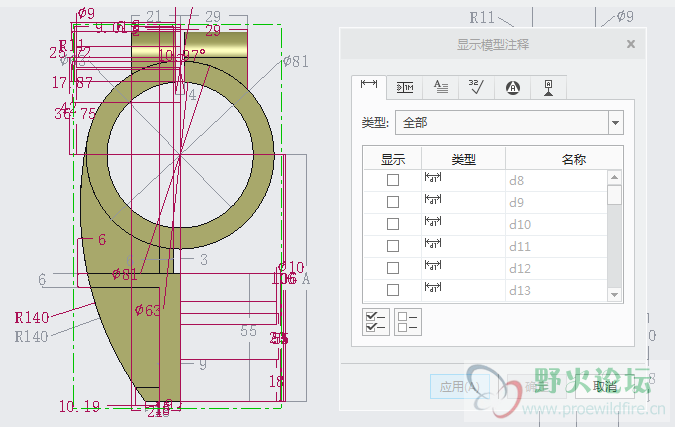Screen dimensions: 675x427
Task: Select the d8 name cell
Action: click(x=556, y=180)
